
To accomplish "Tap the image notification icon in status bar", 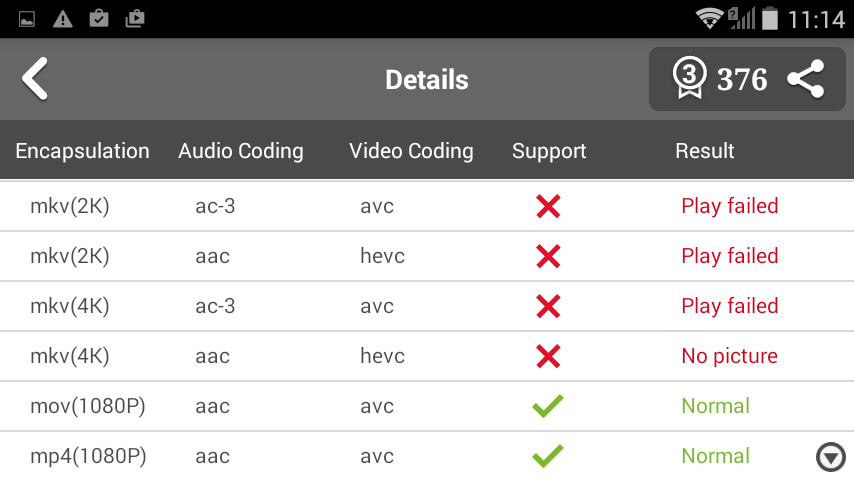I will point(27,20).
